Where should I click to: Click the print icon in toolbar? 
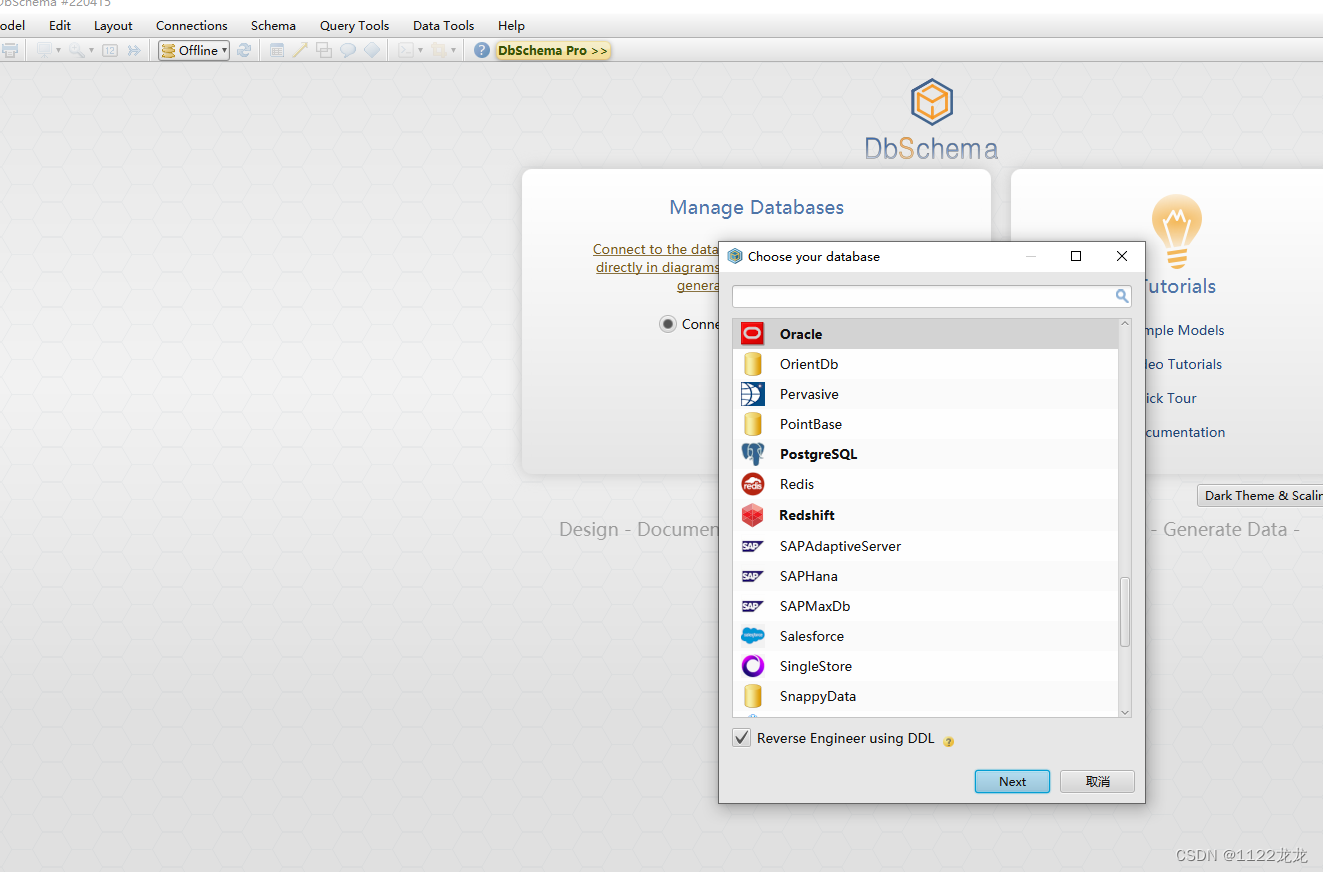9,50
